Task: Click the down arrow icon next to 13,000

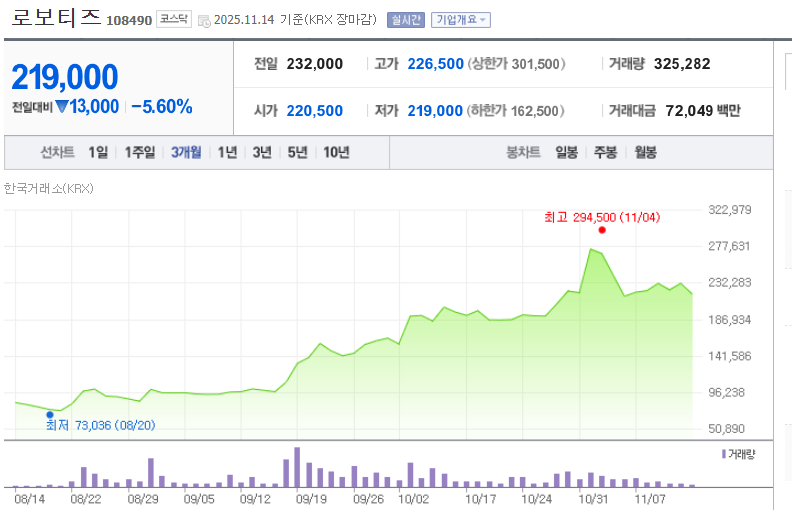Action: (x=62, y=107)
